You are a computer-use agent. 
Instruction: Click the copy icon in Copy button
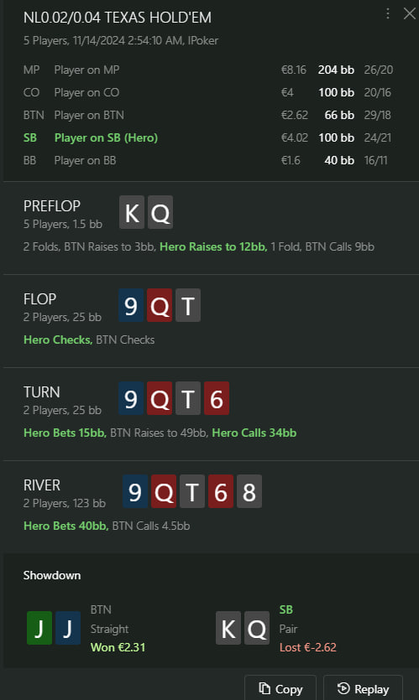265,689
